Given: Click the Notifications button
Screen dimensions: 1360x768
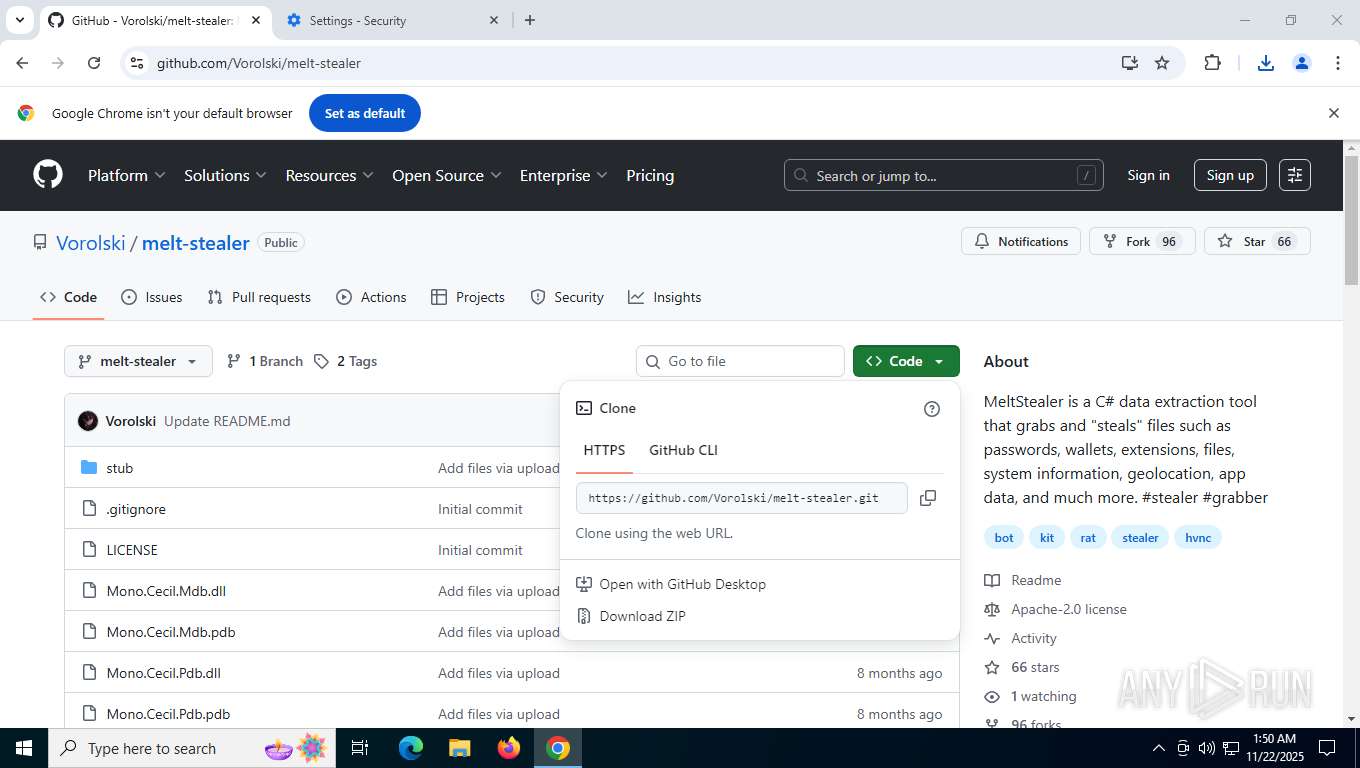Looking at the screenshot, I should pyautogui.click(x=1021, y=241).
